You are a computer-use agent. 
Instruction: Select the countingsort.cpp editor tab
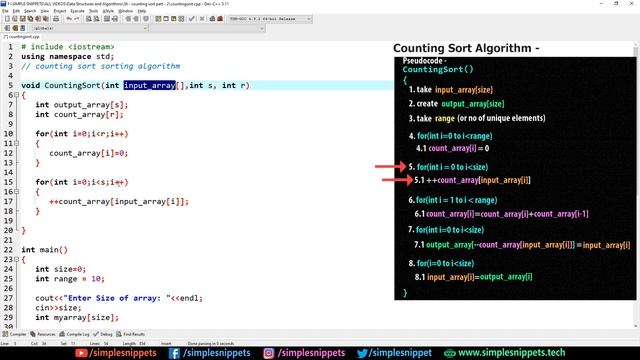(x=22, y=37)
